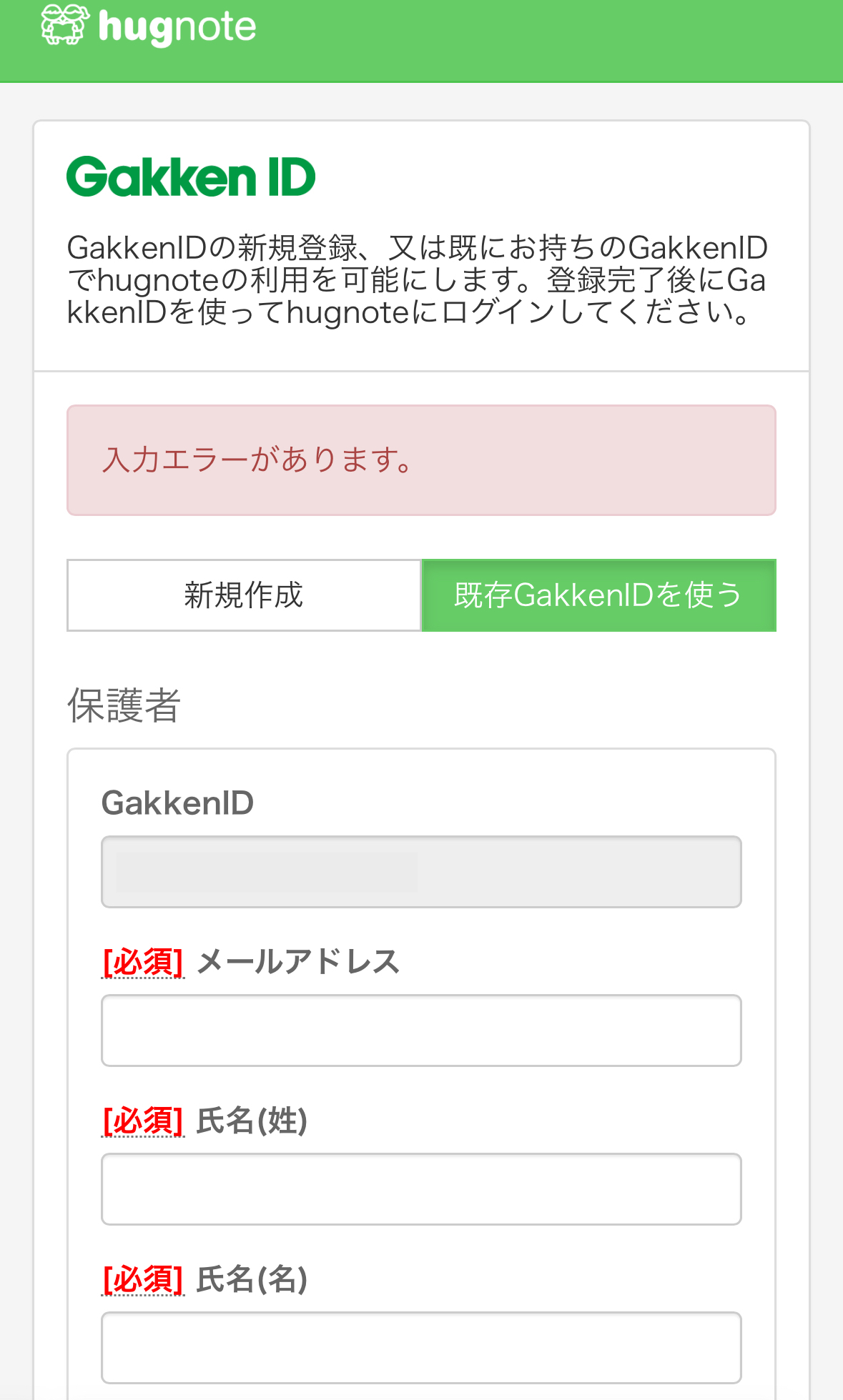Switch to the 既存GakkenIDを使う tab

click(599, 595)
